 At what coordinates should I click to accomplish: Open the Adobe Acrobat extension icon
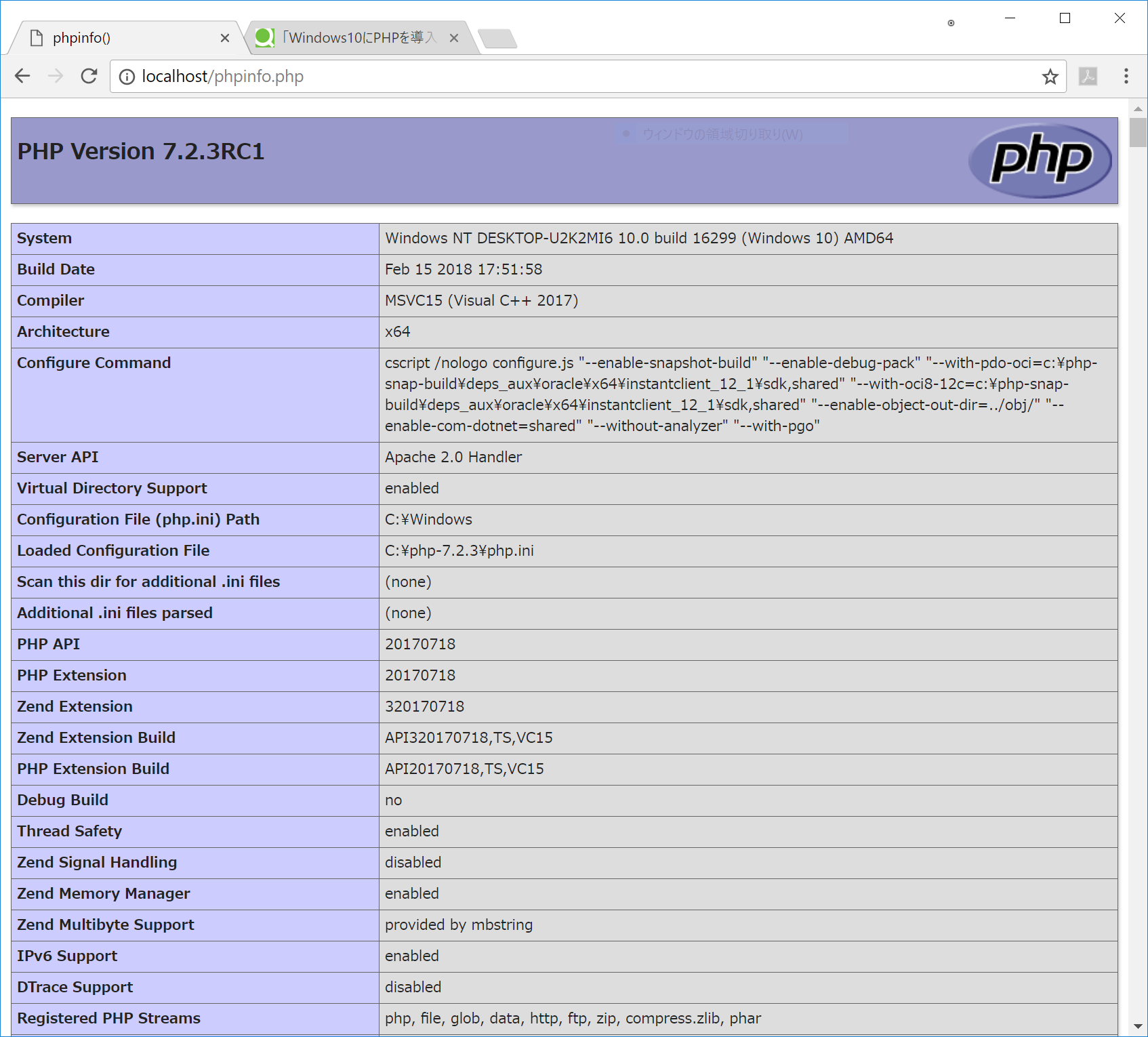coord(1088,77)
